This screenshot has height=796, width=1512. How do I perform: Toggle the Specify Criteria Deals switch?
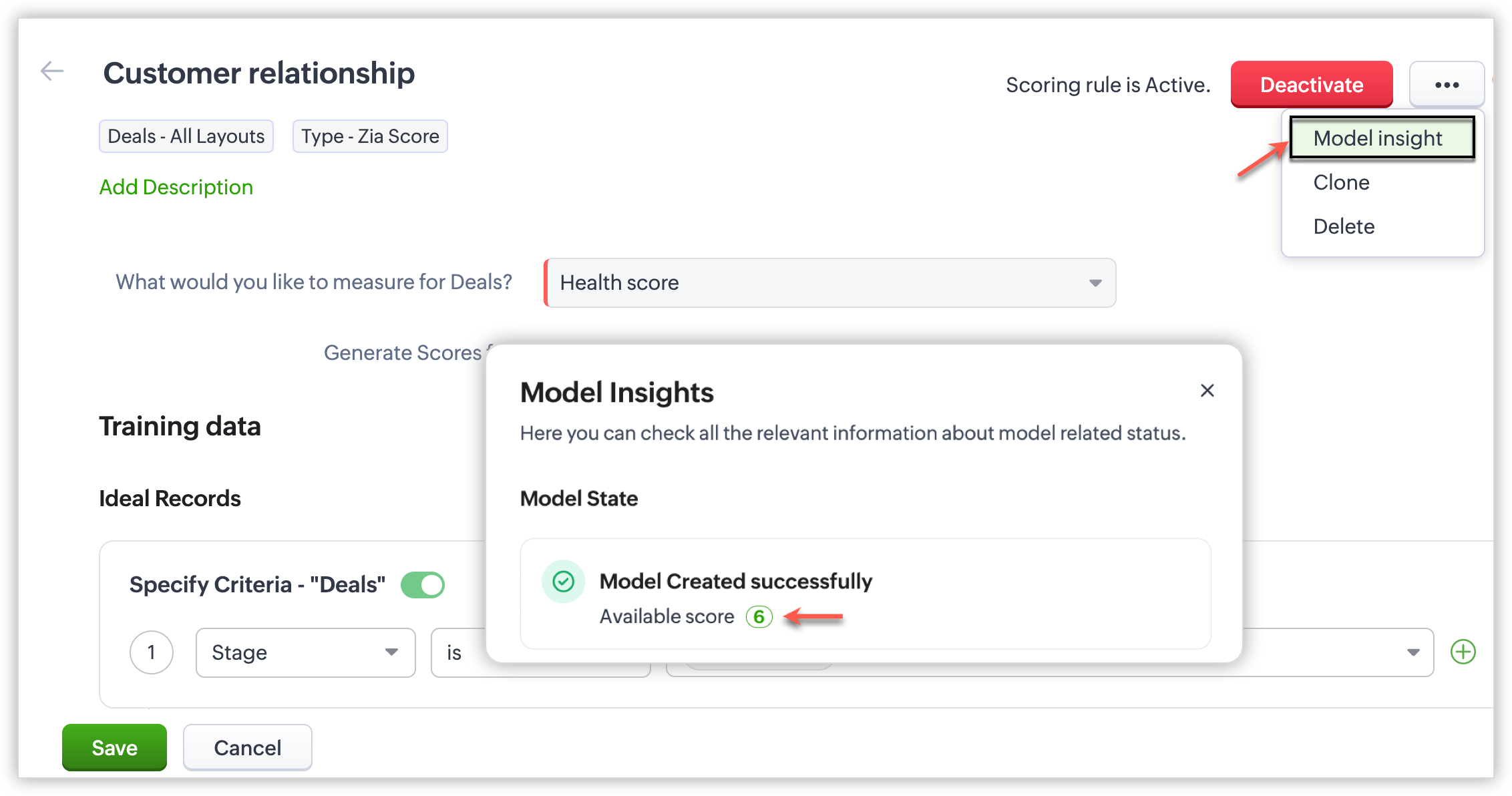(x=423, y=585)
